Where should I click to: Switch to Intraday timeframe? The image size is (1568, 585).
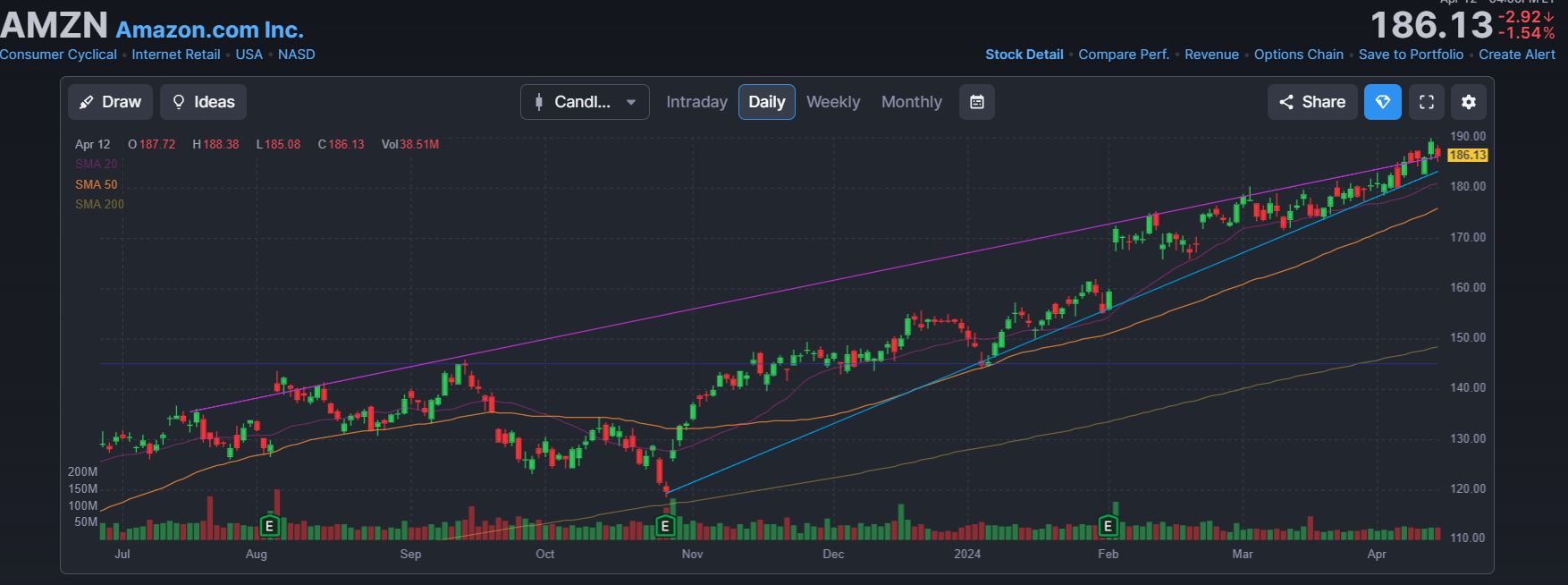(x=696, y=102)
